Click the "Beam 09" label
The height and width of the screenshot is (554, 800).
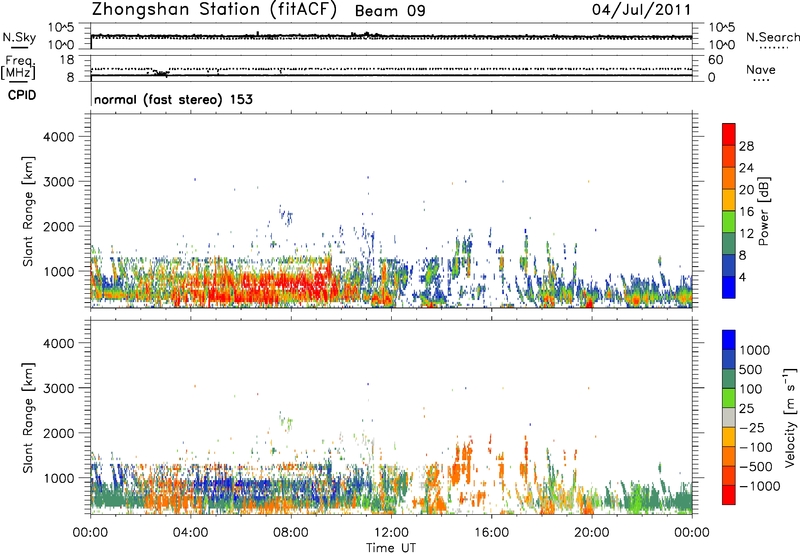(390, 11)
